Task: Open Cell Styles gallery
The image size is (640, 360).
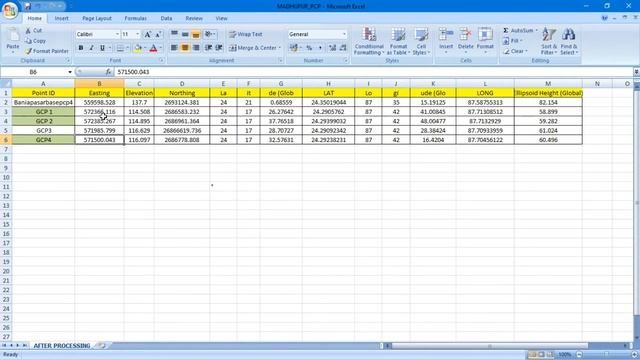Action: [421, 41]
